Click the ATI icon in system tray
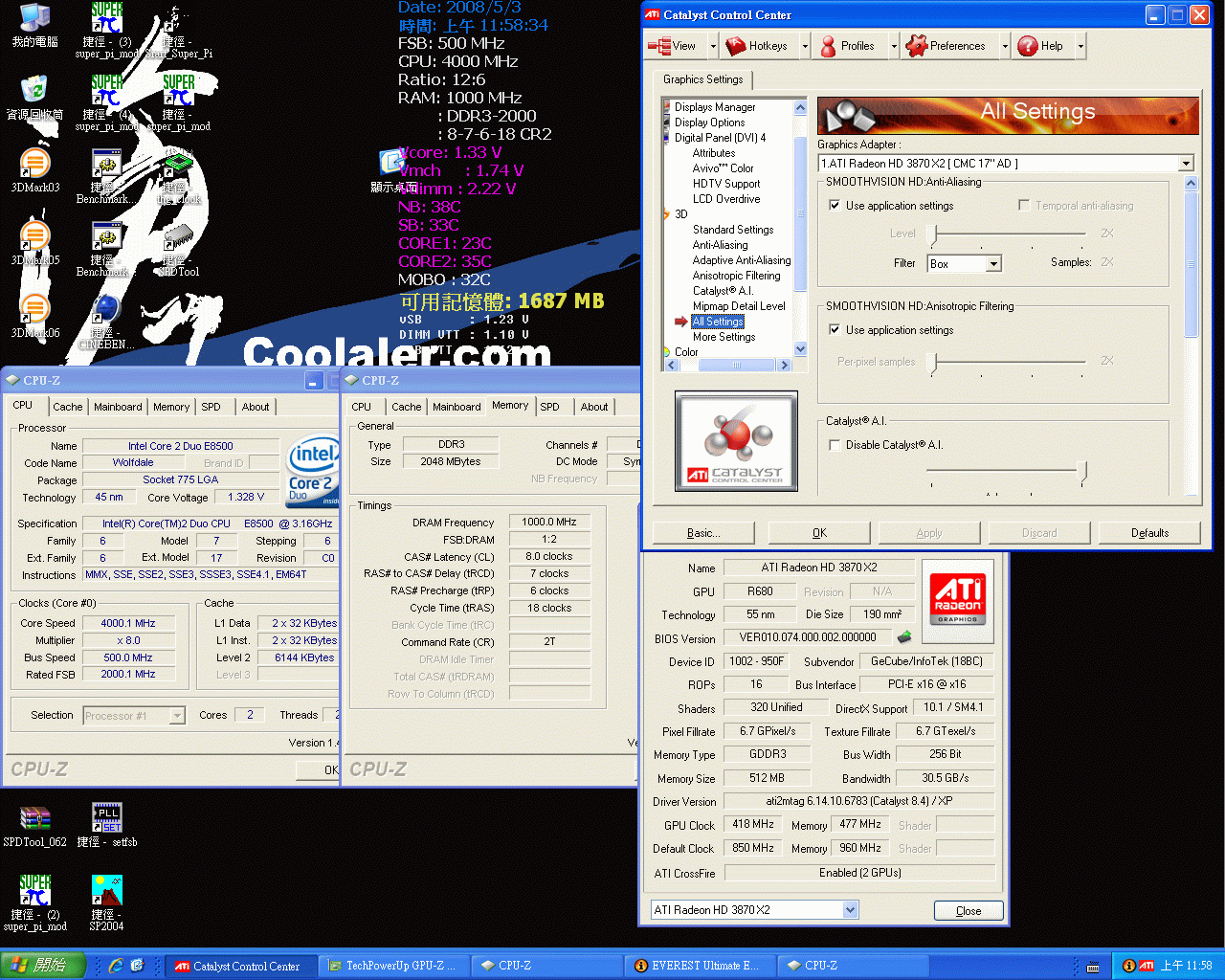Viewport: 1225px width, 980px height. pyautogui.click(x=1147, y=966)
